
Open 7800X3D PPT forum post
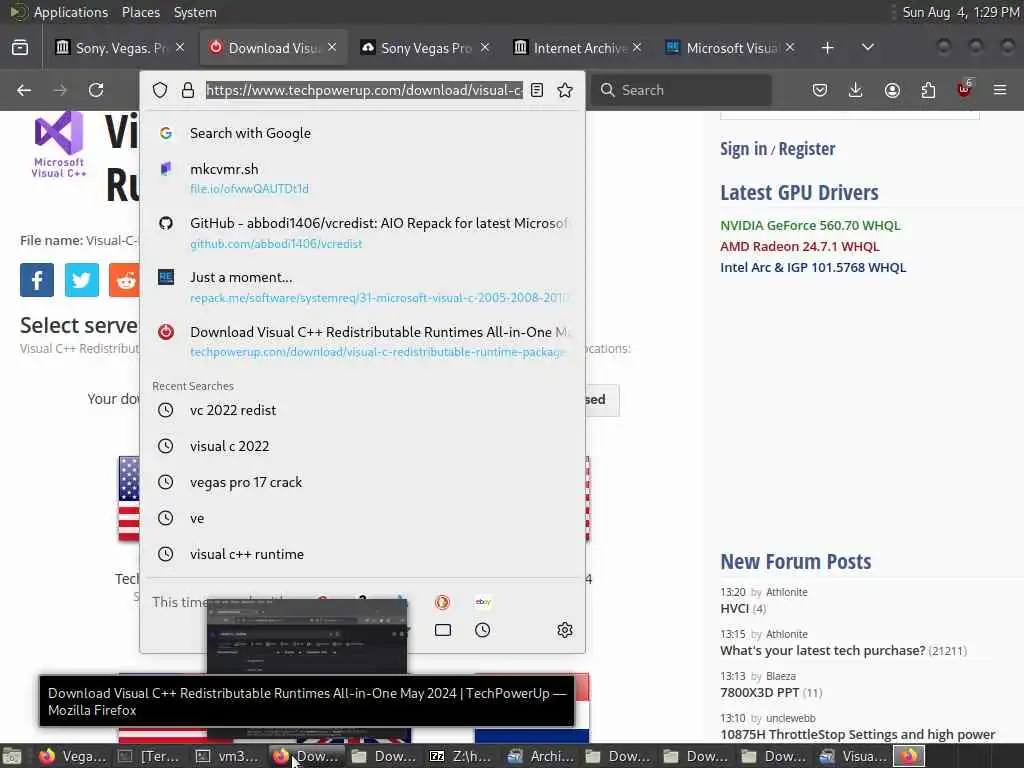760,692
